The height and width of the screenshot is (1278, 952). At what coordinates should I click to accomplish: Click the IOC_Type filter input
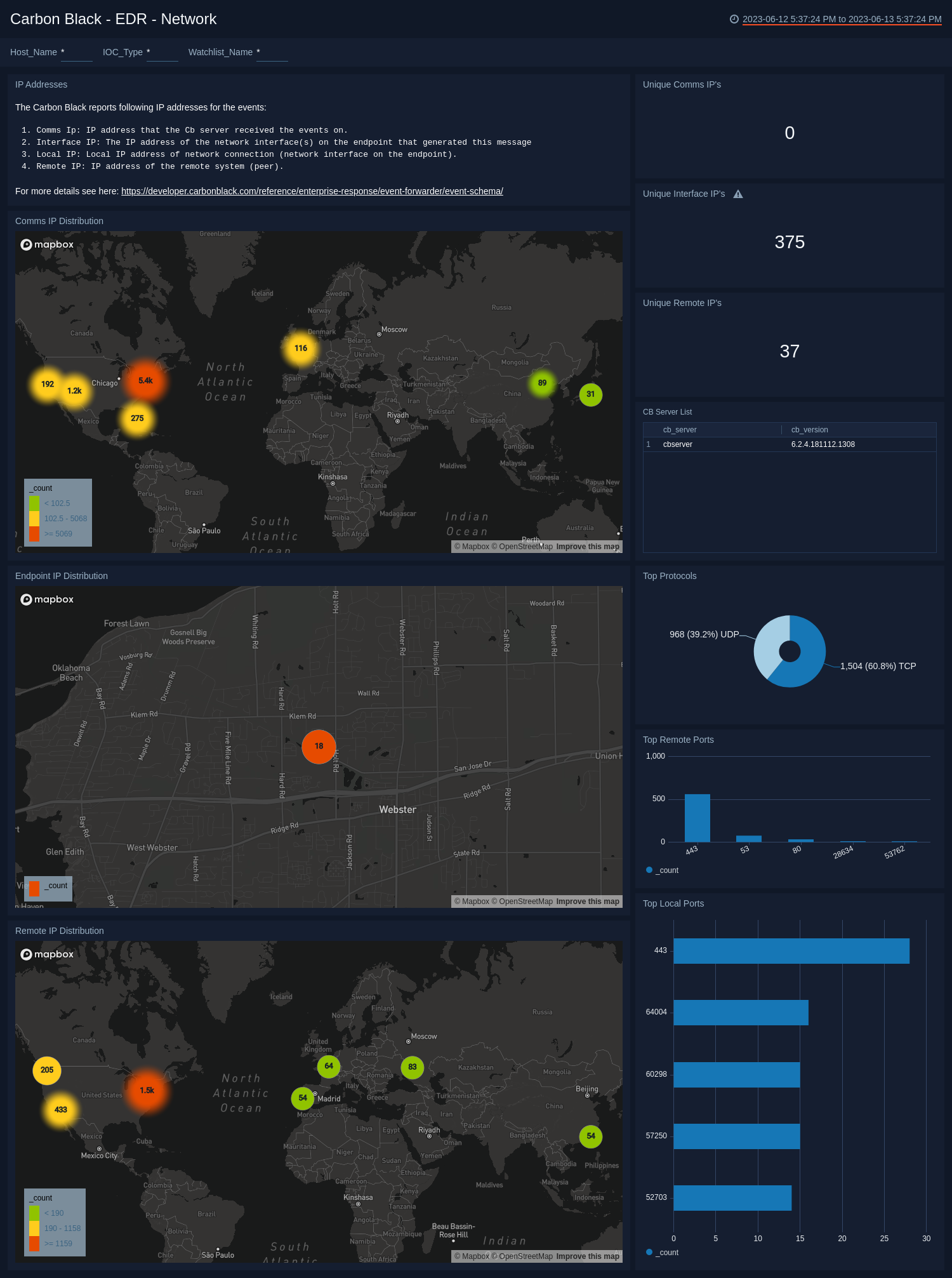pyautogui.click(x=162, y=53)
